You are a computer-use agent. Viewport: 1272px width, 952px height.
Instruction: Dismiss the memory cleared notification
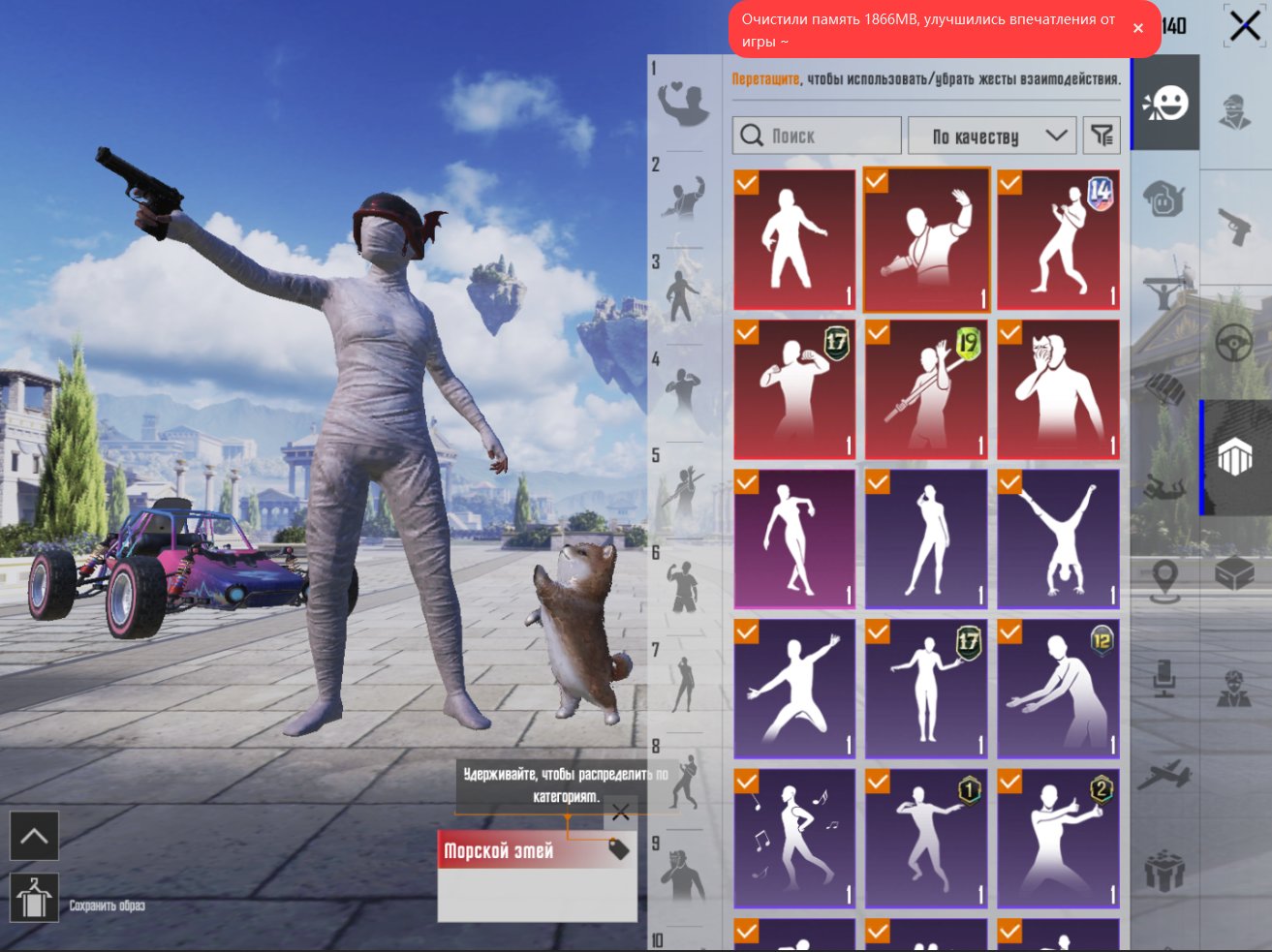pyautogui.click(x=1138, y=29)
